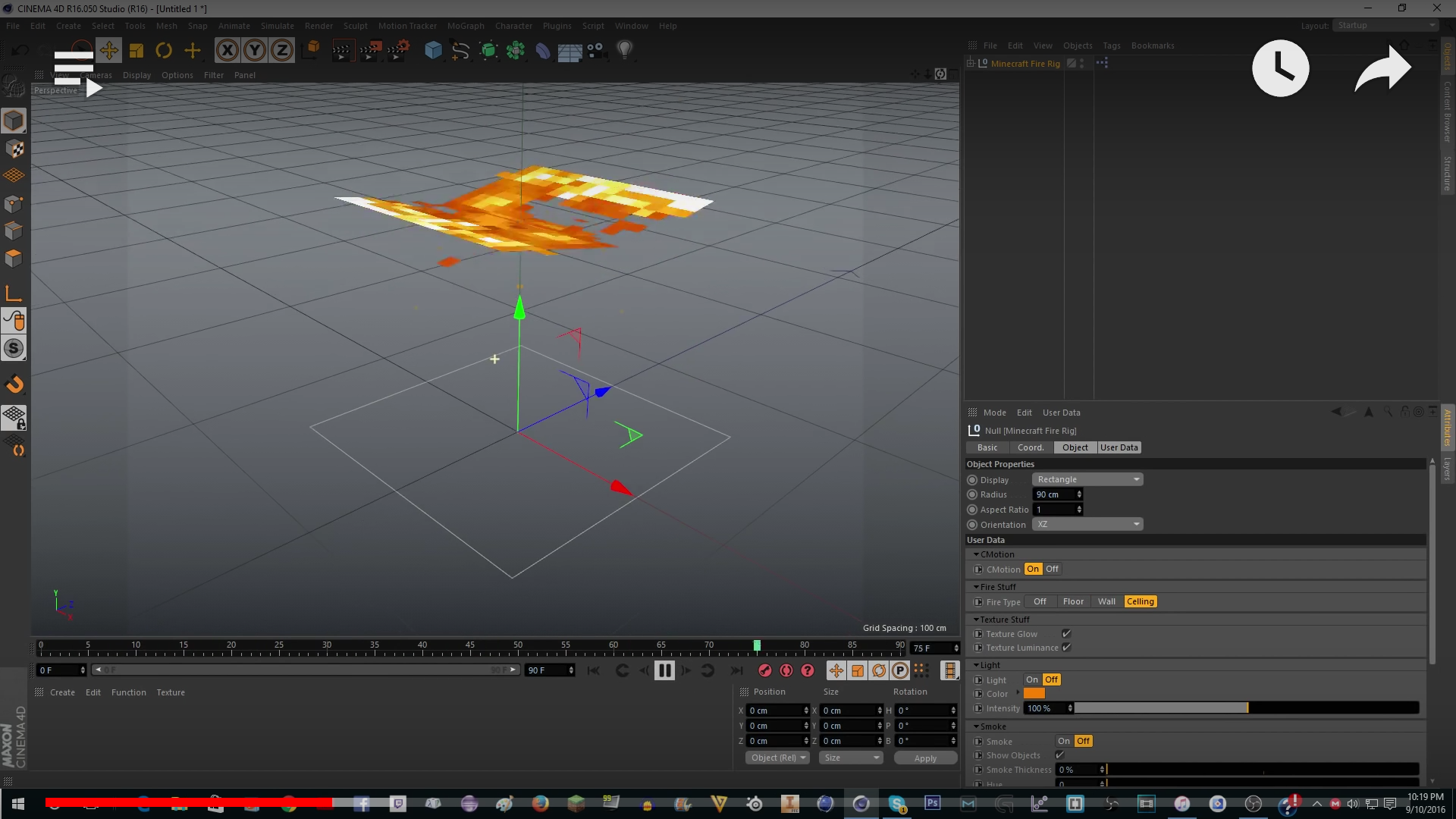Toggle the Texture Glow checkbox
This screenshot has height=819, width=1456.
tap(1066, 634)
